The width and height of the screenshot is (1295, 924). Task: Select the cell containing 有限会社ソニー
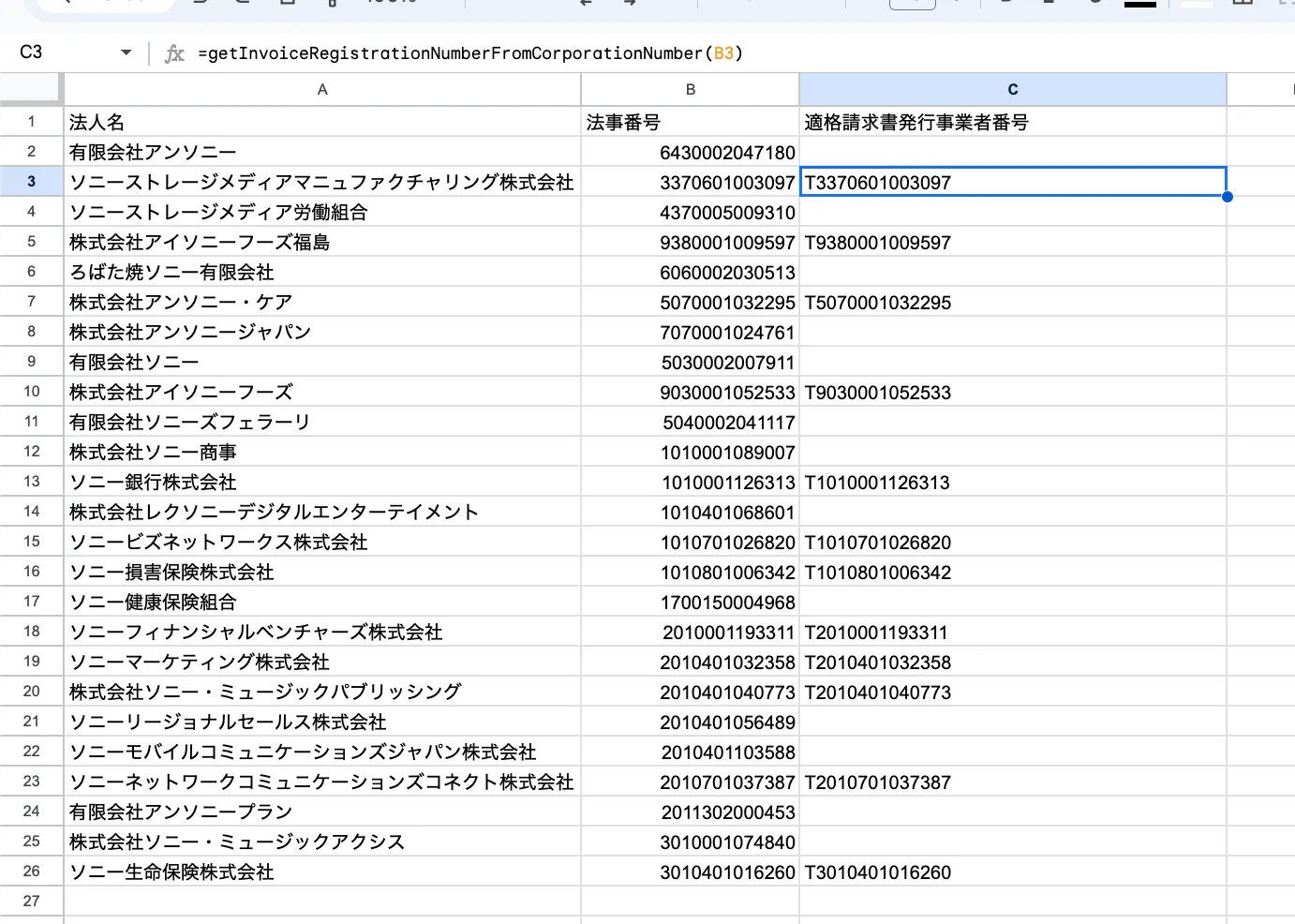click(x=322, y=363)
